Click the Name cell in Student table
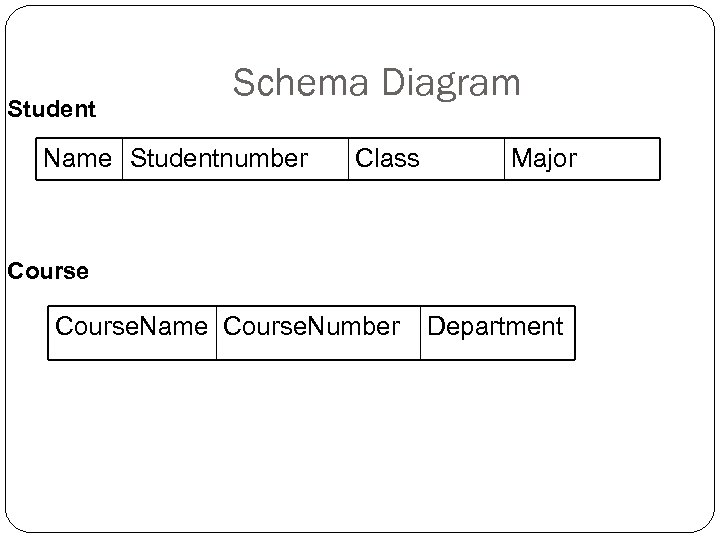Image resolution: width=720 pixels, height=540 pixels. click(x=80, y=158)
